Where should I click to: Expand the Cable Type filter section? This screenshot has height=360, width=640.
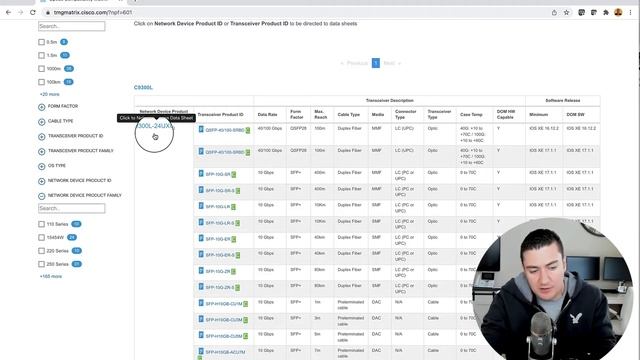(42, 122)
